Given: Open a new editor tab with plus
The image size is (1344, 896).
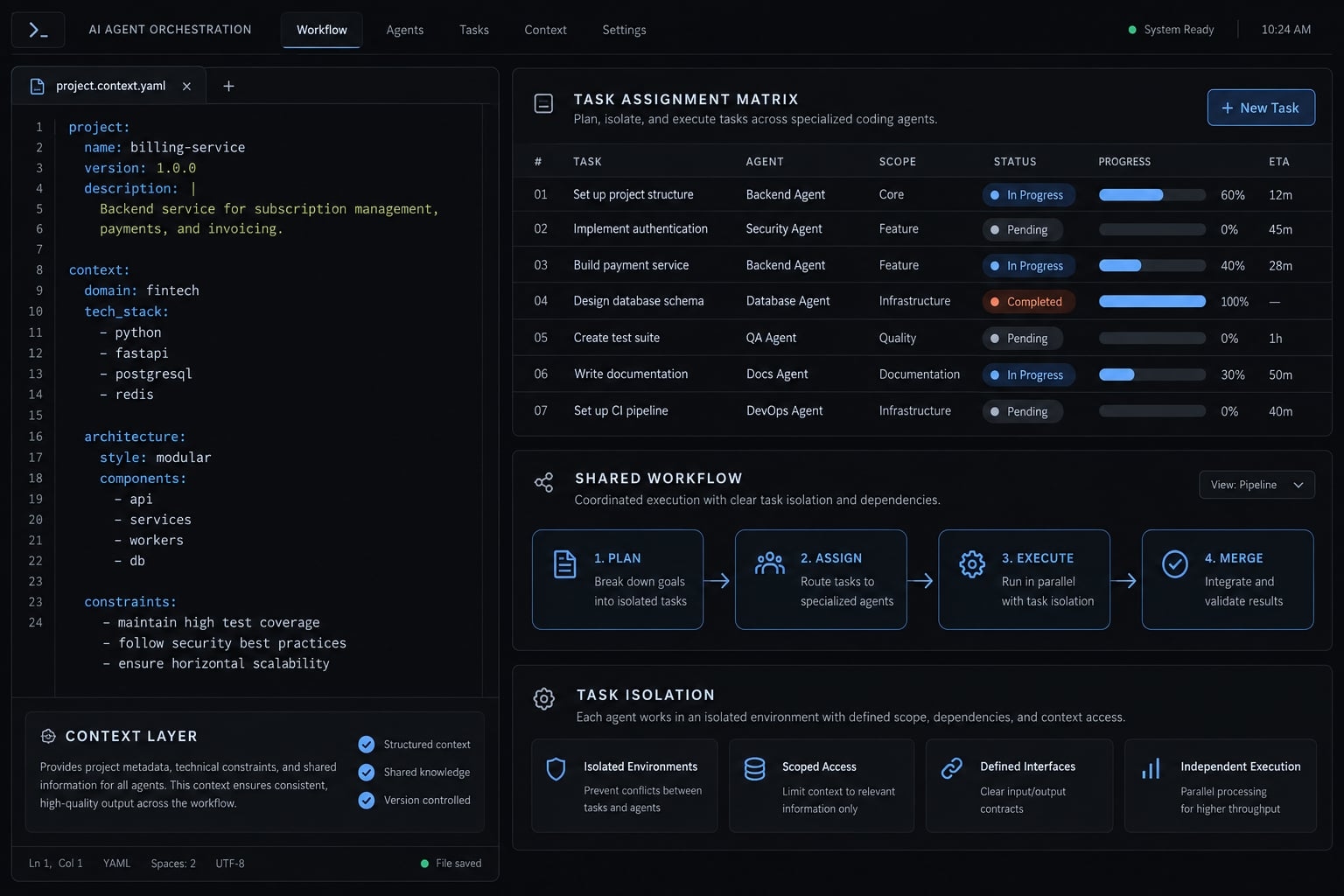Looking at the screenshot, I should click(x=228, y=86).
